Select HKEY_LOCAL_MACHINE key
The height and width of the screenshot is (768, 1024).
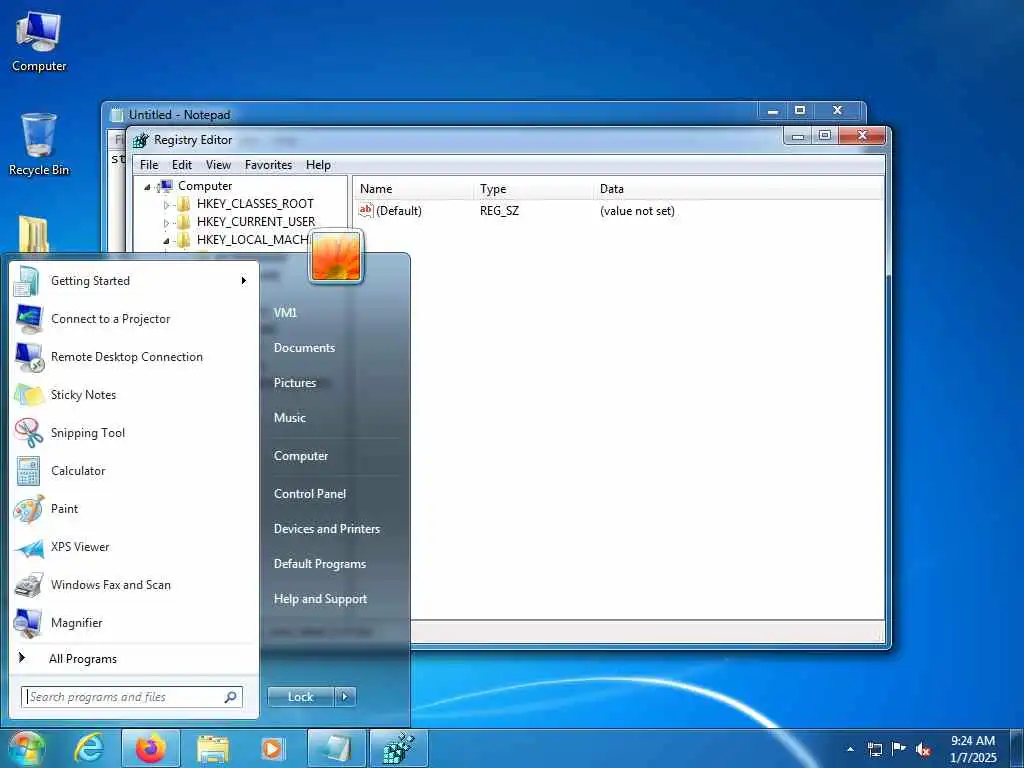click(x=252, y=240)
